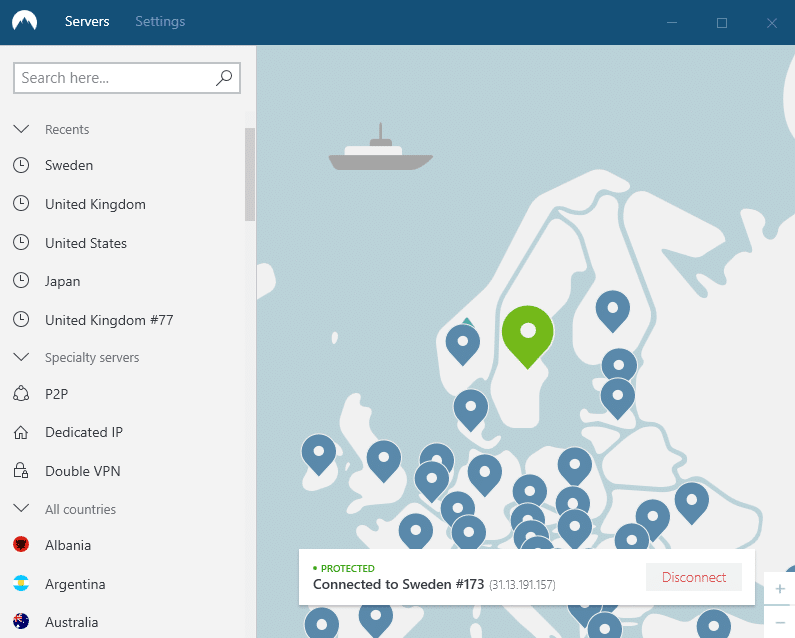The height and width of the screenshot is (638, 795).
Task: Click clock icon beside United Kingdom #77
Action: coord(21,320)
